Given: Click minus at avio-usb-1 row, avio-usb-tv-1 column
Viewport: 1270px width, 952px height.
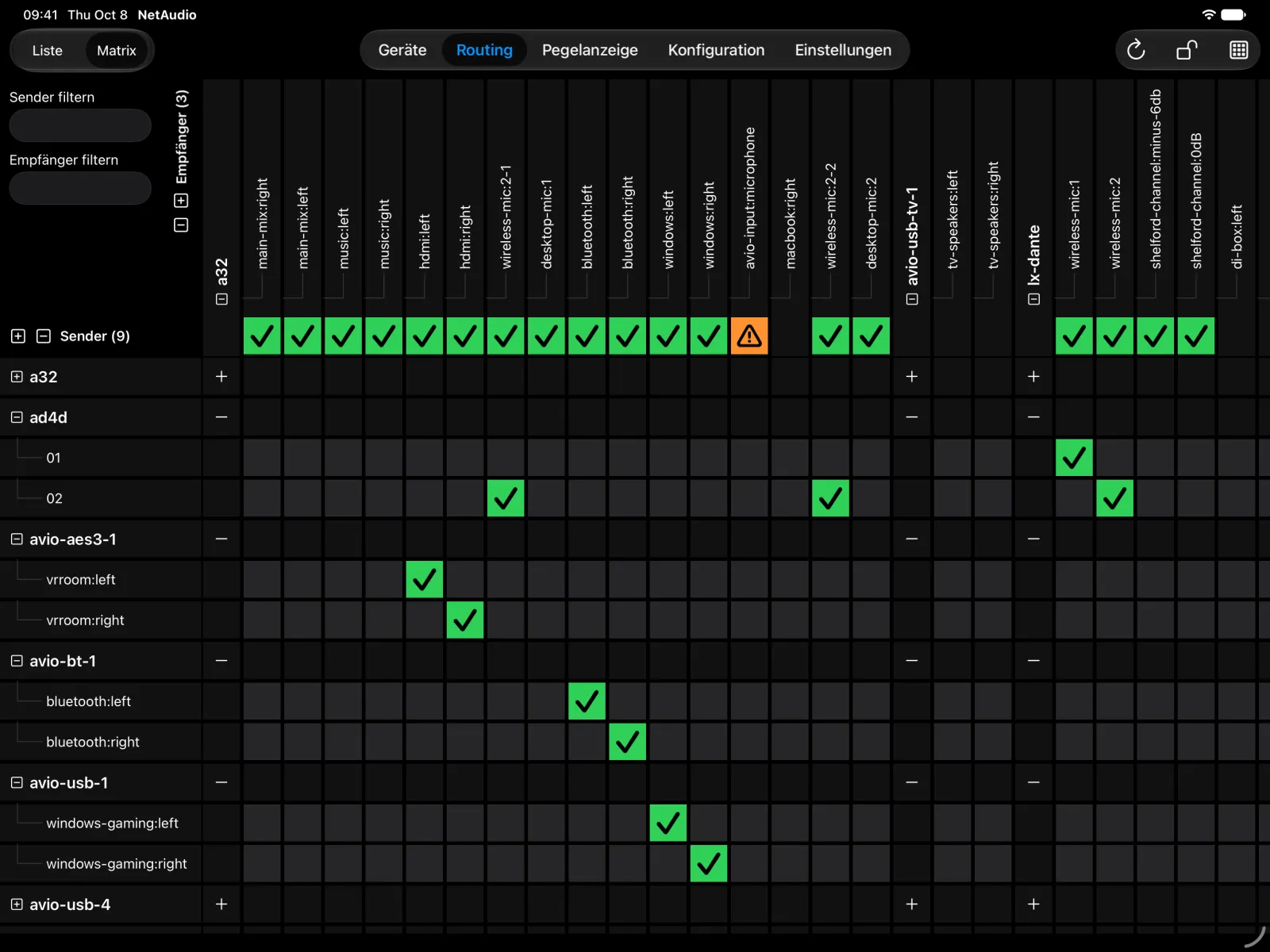Looking at the screenshot, I should (x=912, y=782).
